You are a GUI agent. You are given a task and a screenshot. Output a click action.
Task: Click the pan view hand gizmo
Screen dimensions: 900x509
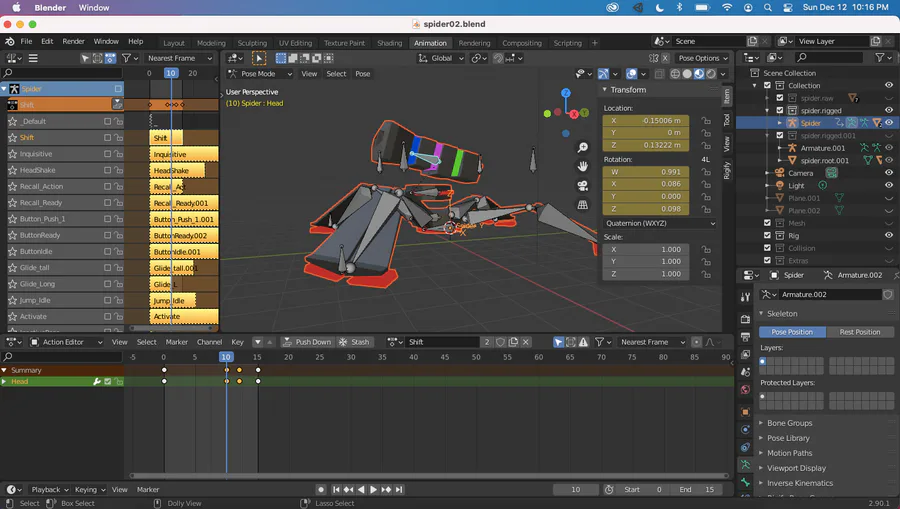[x=583, y=167]
